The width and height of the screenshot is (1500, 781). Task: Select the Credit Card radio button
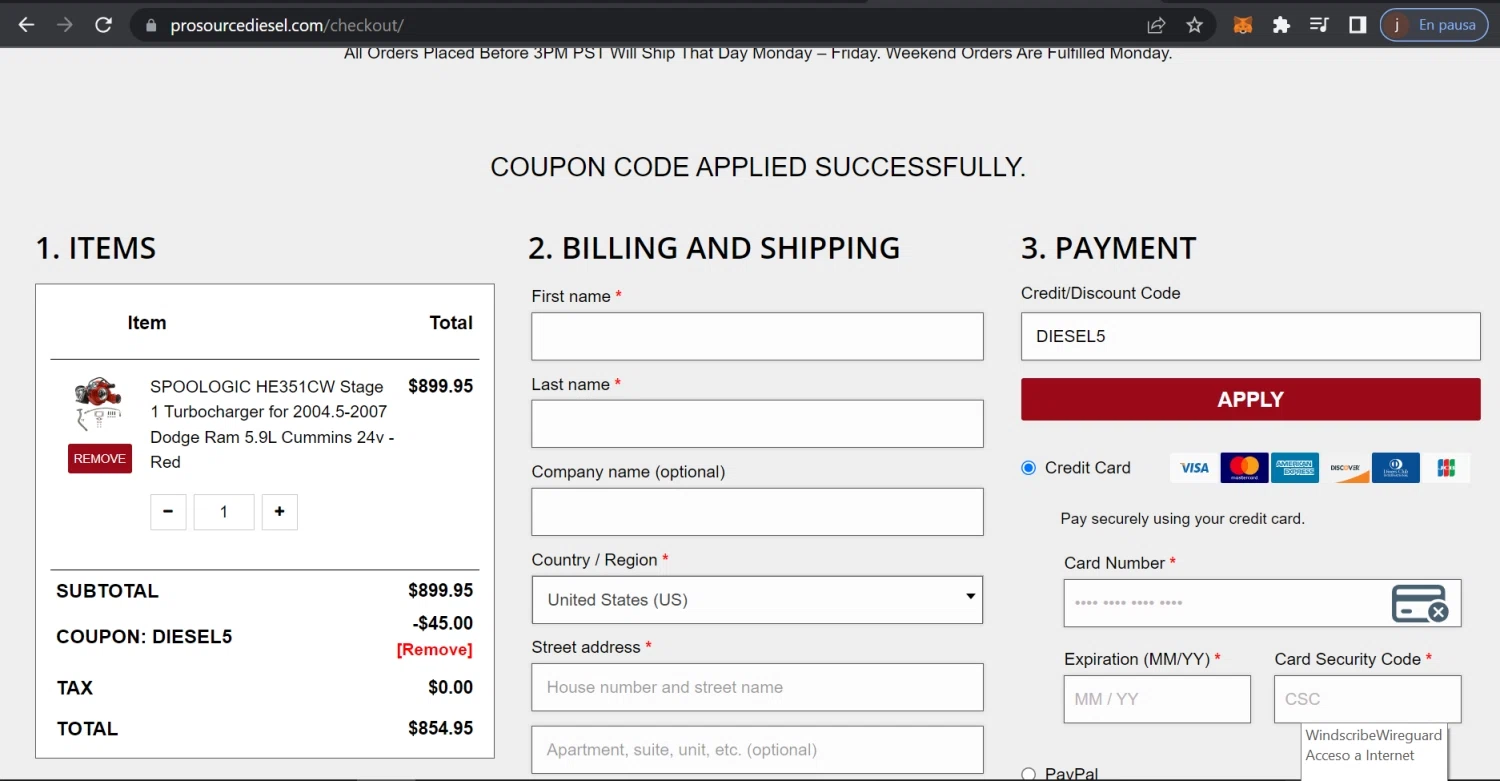pyautogui.click(x=1028, y=467)
